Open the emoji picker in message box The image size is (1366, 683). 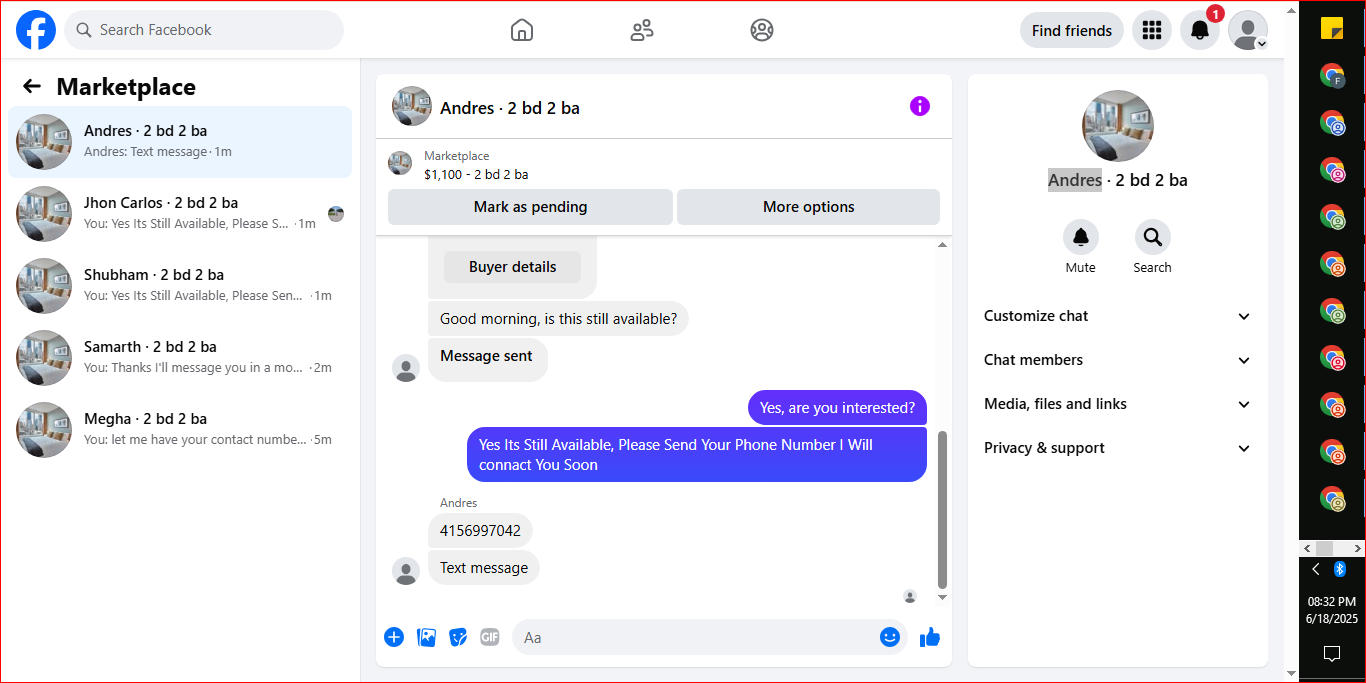coord(890,637)
